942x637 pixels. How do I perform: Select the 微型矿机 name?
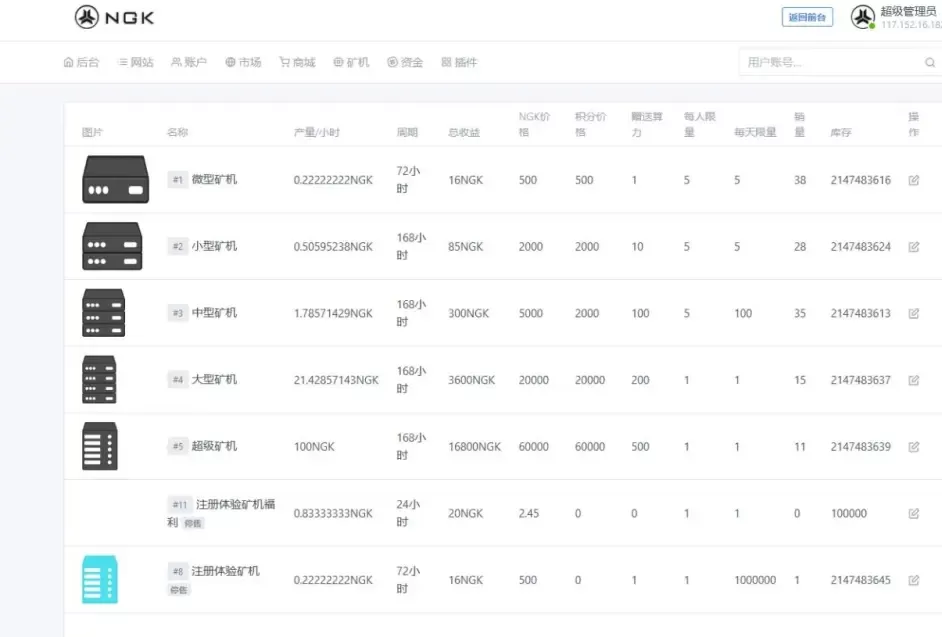tap(214, 179)
